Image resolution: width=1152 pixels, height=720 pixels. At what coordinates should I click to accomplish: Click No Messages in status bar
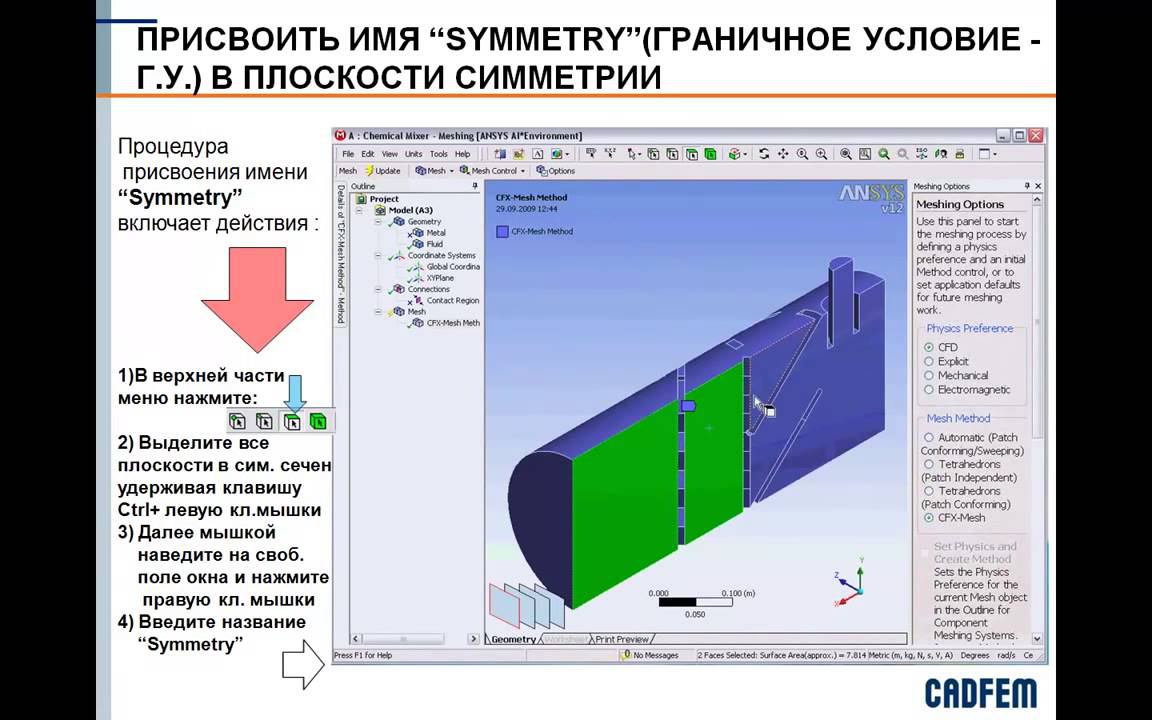(x=649, y=655)
